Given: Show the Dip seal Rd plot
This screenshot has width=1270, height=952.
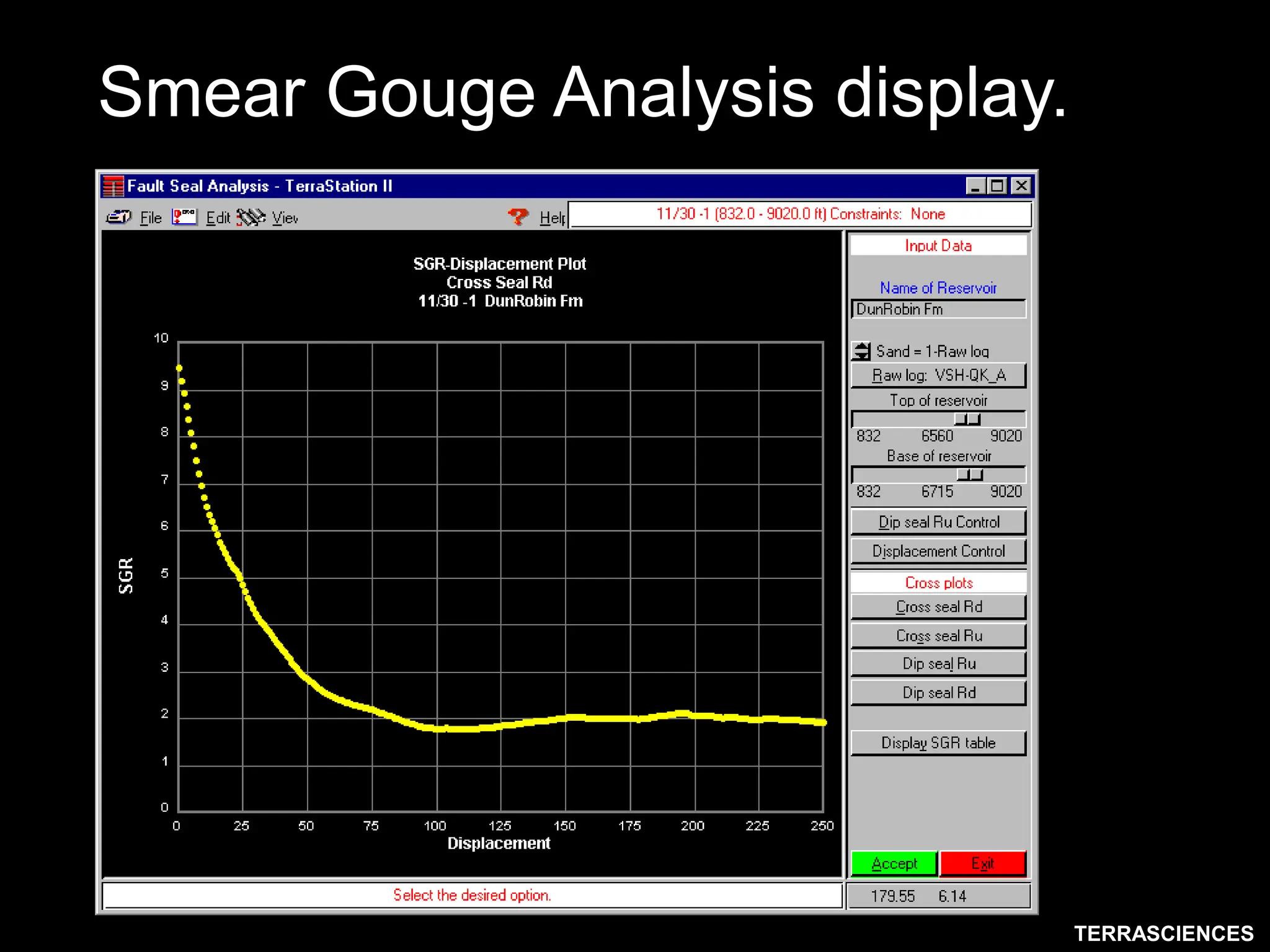Looking at the screenshot, I should pos(939,693).
